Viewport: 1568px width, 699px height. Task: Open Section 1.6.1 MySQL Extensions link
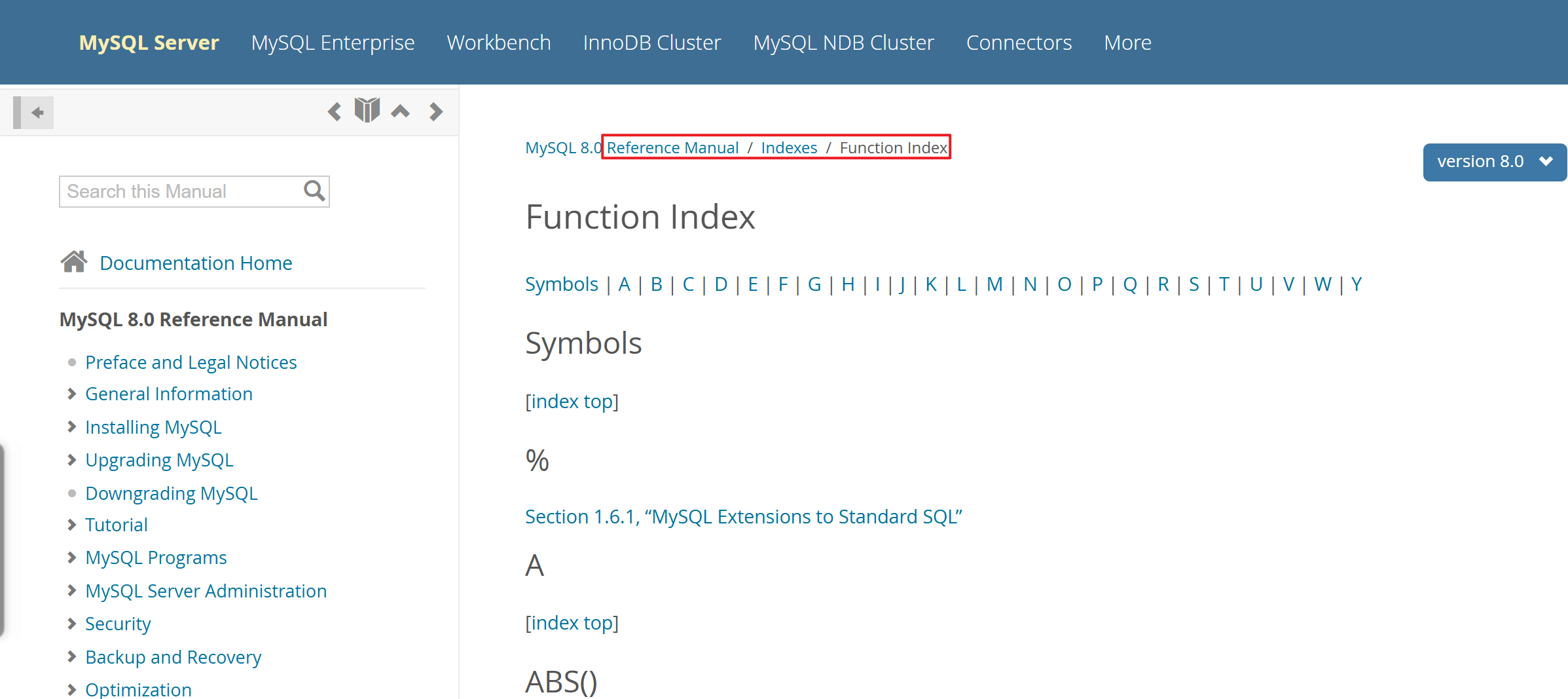(x=744, y=517)
